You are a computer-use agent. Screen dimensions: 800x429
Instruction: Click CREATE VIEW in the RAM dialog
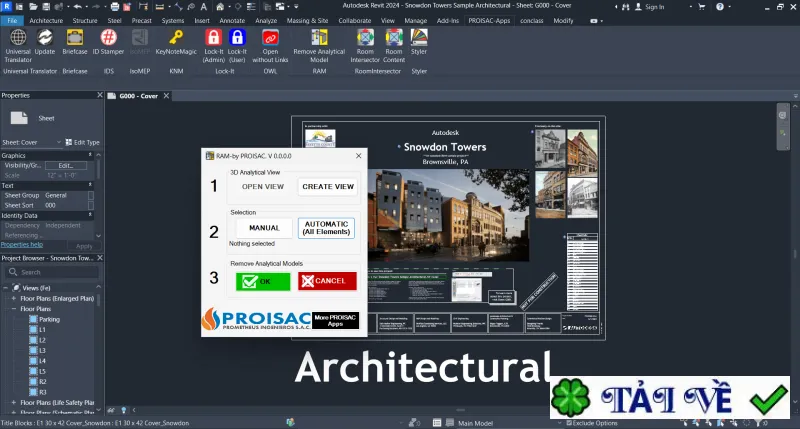click(x=328, y=187)
